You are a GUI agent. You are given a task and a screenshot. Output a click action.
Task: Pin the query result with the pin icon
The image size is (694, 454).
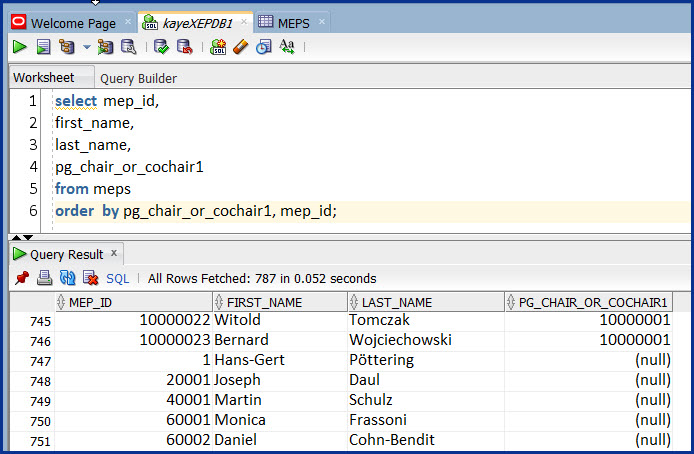click(22, 278)
